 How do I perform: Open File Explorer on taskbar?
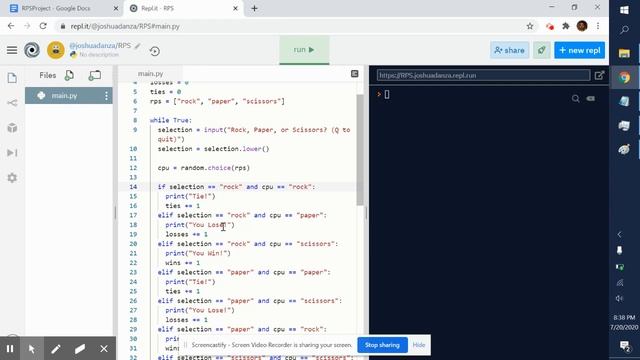point(624,53)
